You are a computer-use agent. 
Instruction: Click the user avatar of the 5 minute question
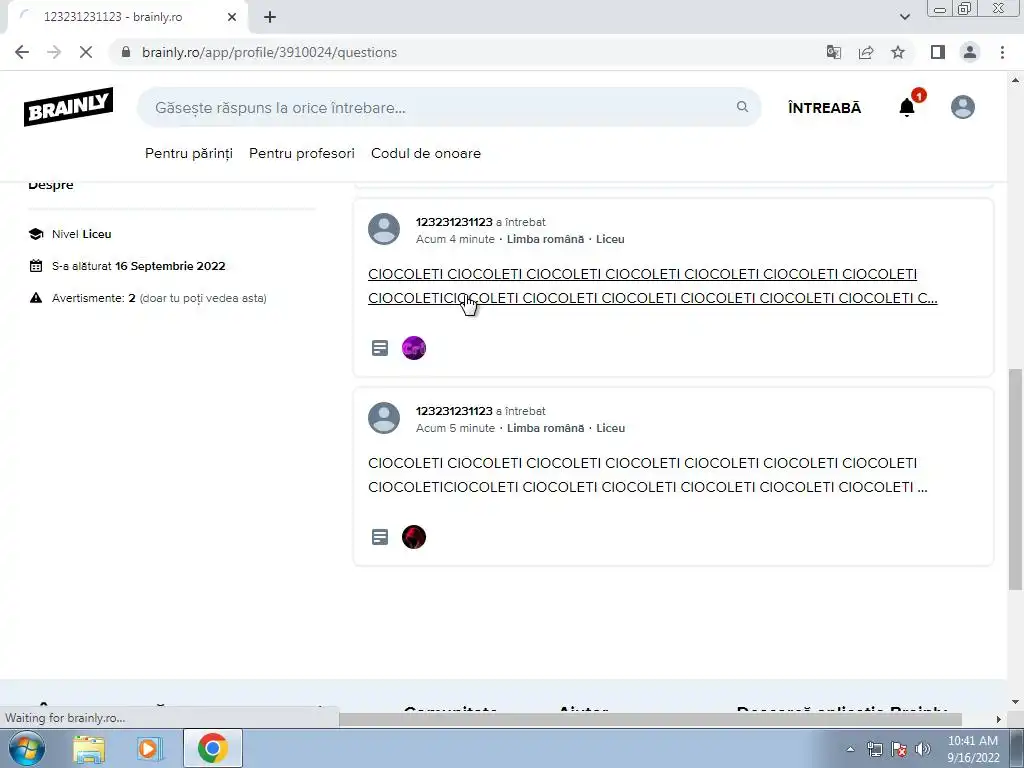(x=384, y=418)
